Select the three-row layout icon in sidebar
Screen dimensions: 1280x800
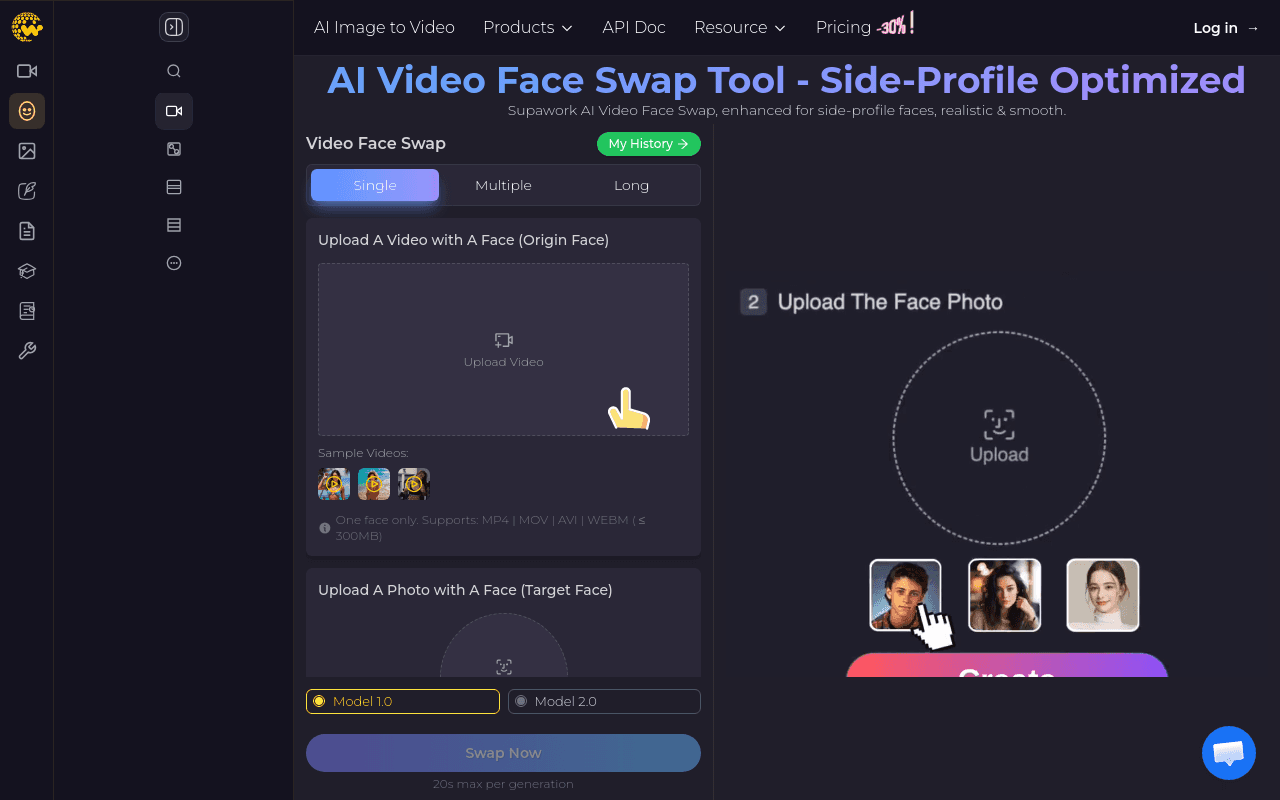174,225
